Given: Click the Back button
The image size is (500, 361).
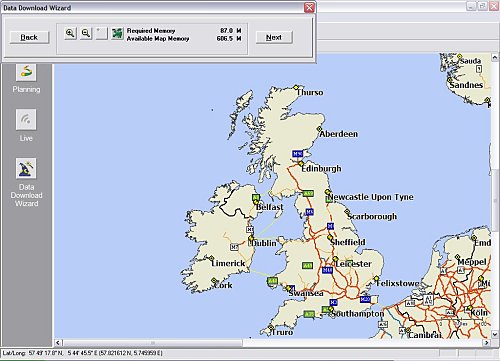Looking at the screenshot, I should 29,37.
